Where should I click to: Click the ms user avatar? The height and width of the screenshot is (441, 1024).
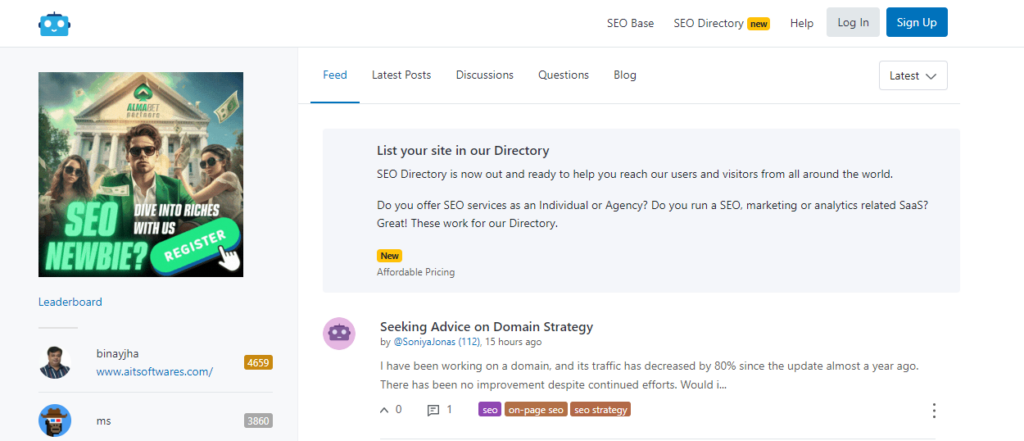55,420
